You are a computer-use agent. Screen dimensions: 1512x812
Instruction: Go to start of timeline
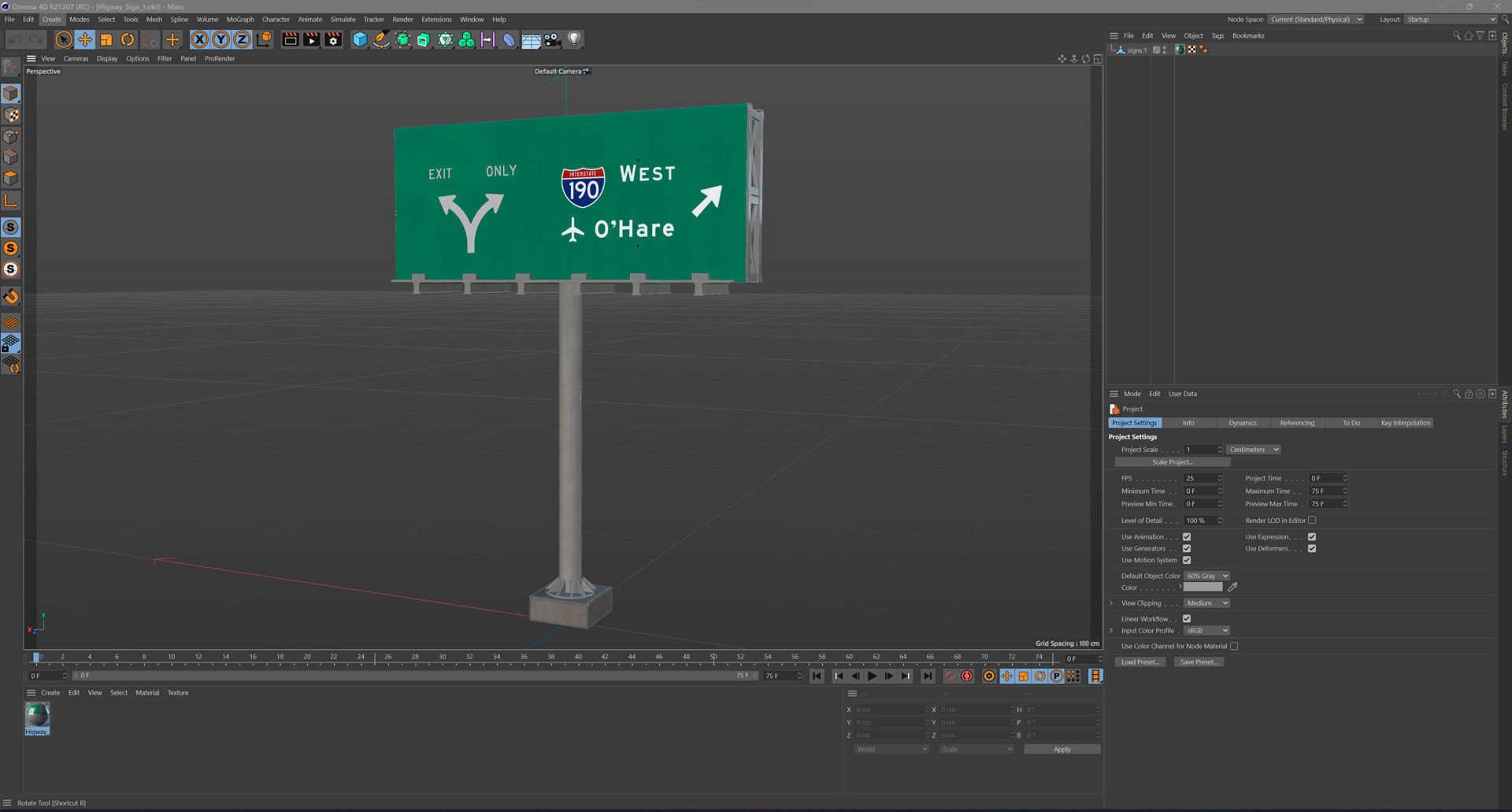[817, 676]
